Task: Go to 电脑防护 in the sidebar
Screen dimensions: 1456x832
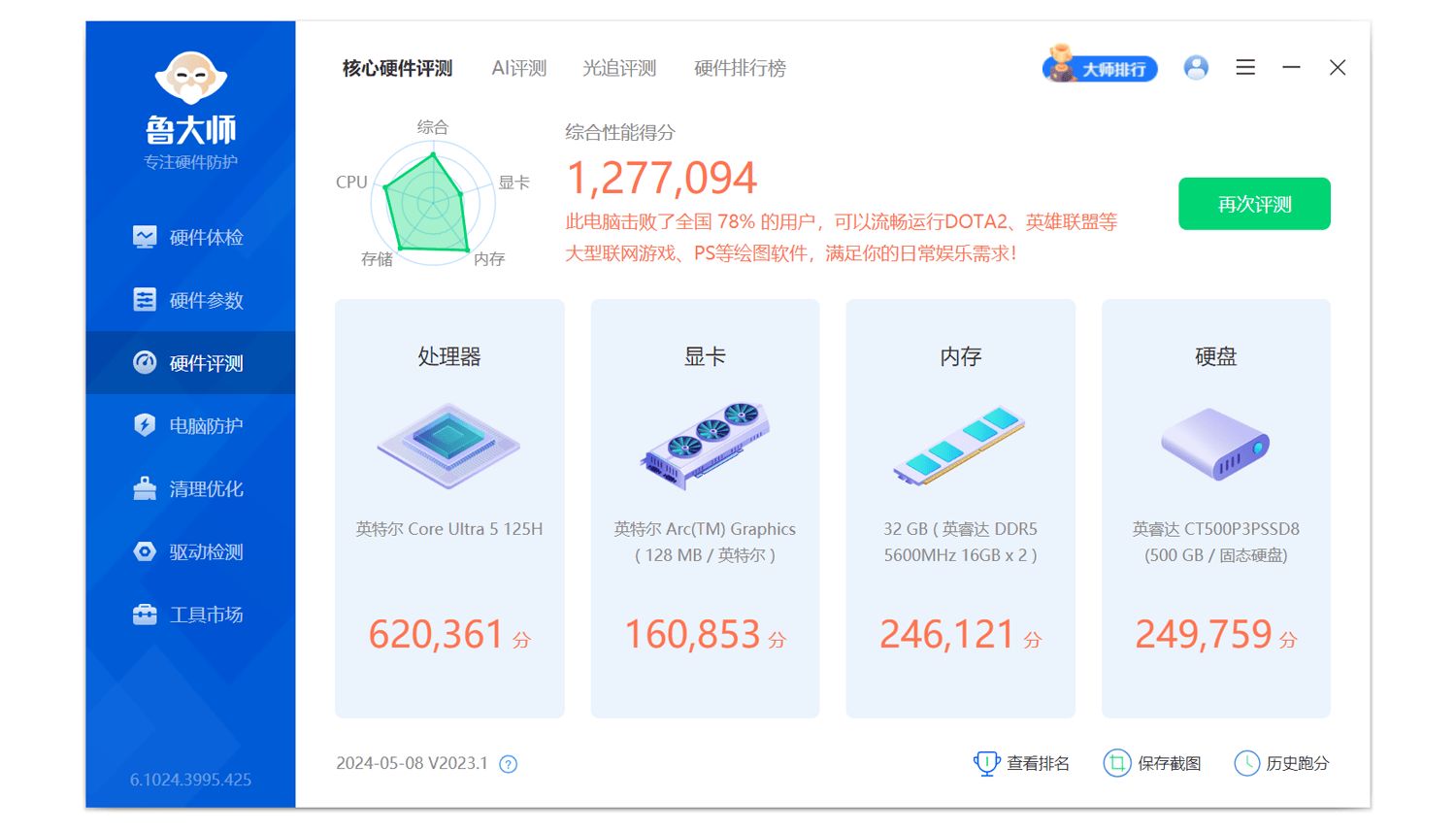Action: tap(190, 425)
